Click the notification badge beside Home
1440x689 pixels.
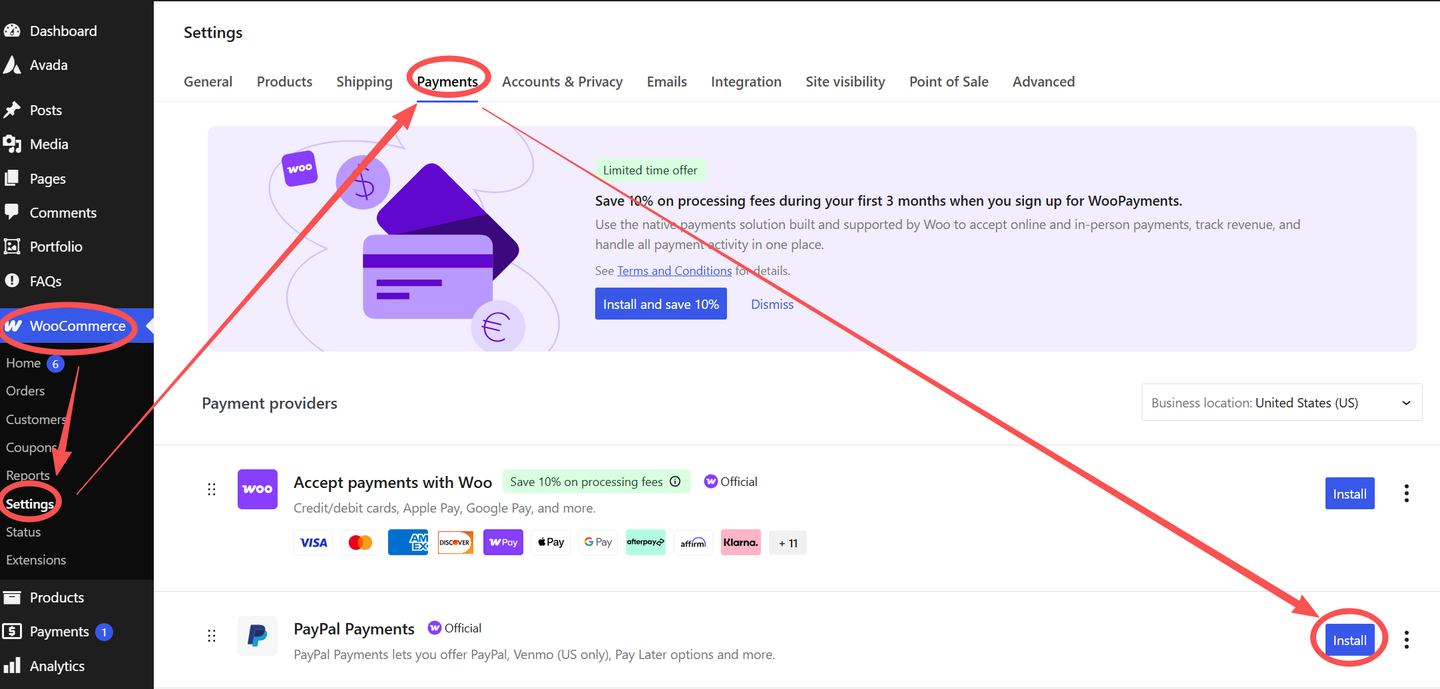56,364
